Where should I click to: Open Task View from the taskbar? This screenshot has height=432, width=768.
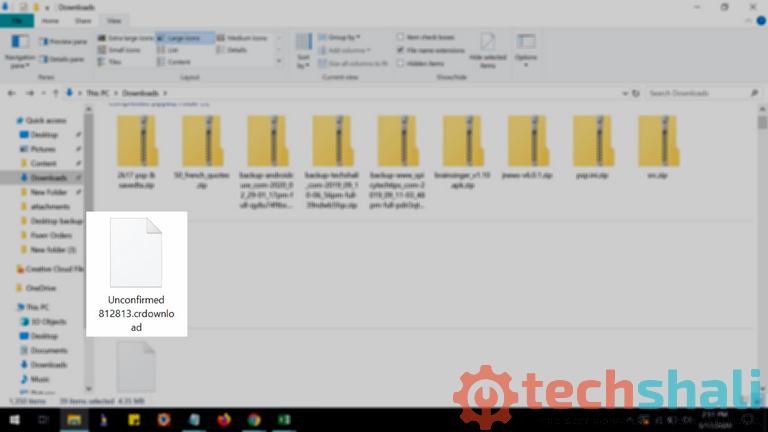[x=44, y=420]
